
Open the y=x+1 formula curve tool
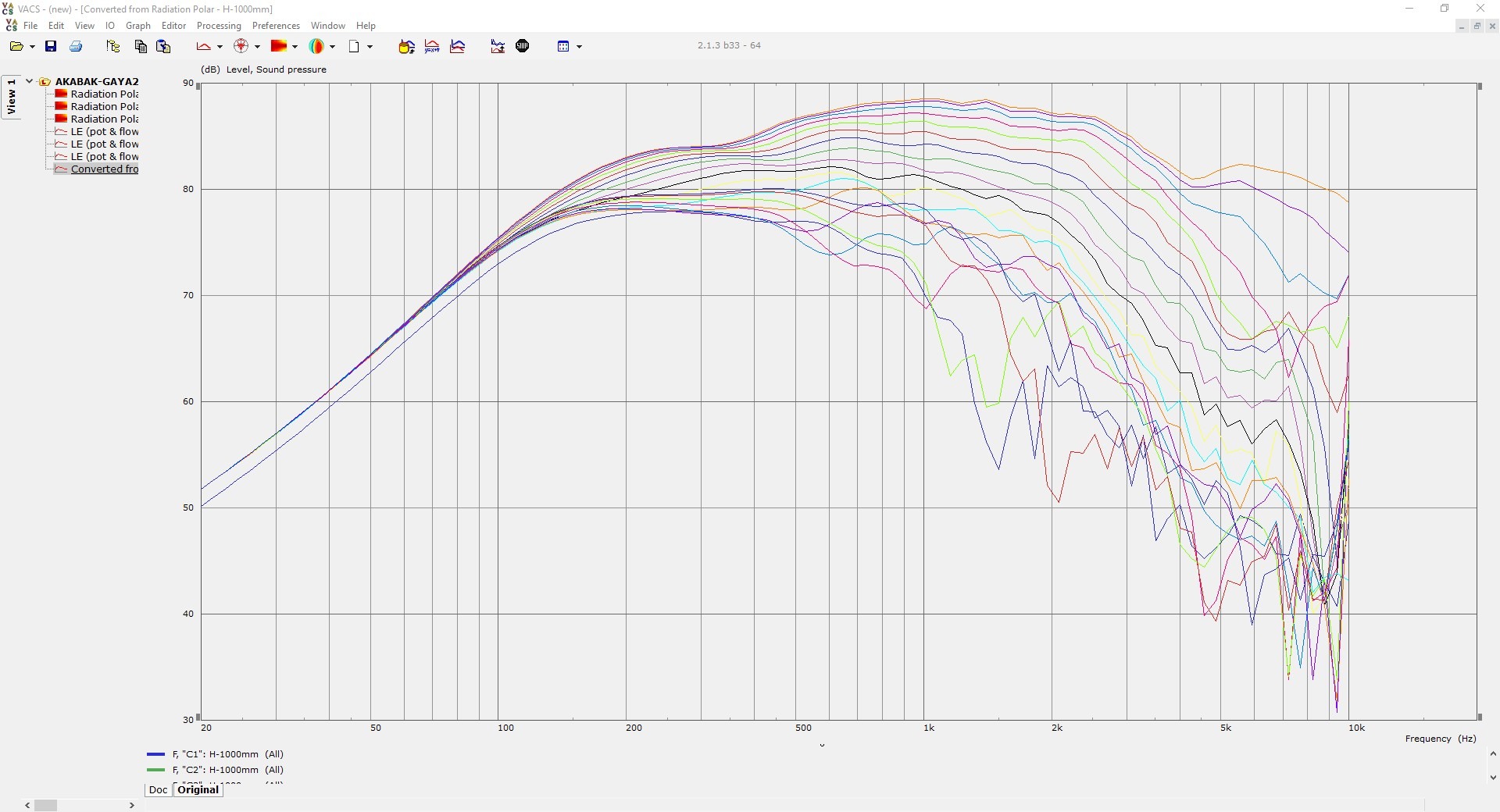(432, 46)
